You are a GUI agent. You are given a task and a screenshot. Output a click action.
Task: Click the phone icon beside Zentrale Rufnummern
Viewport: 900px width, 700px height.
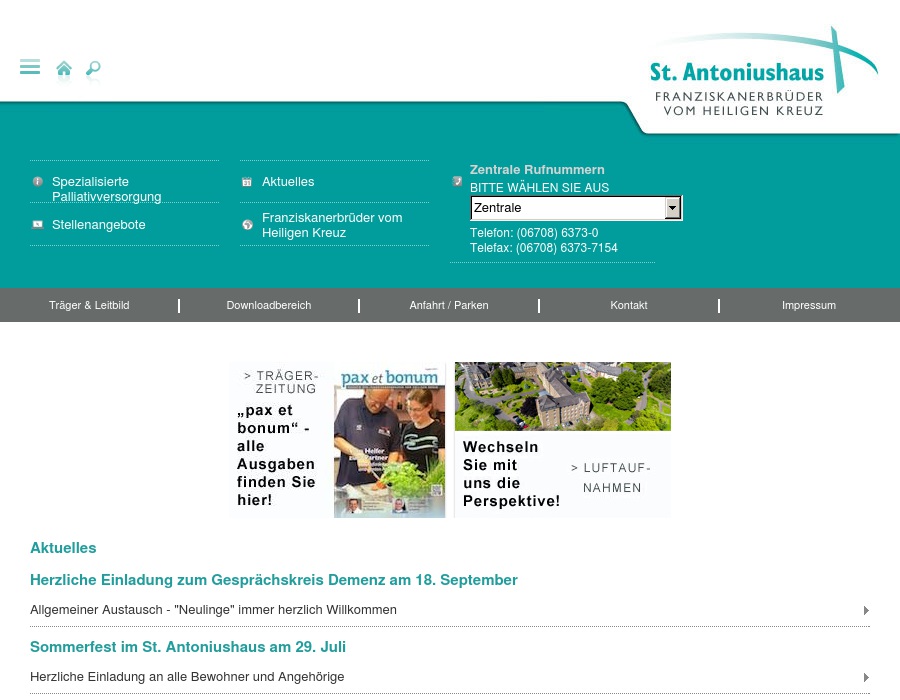[x=458, y=180]
